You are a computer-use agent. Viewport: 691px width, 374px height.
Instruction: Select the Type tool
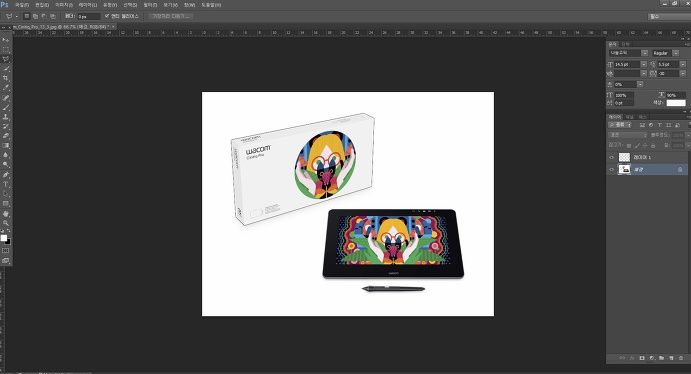6,185
